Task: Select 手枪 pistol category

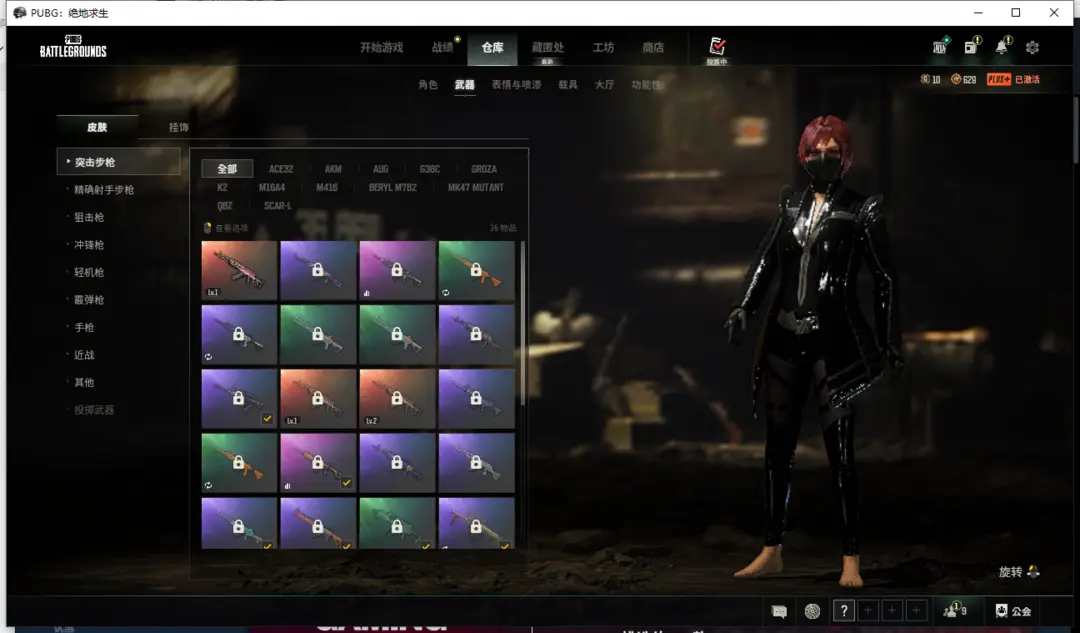Action: tap(84, 327)
